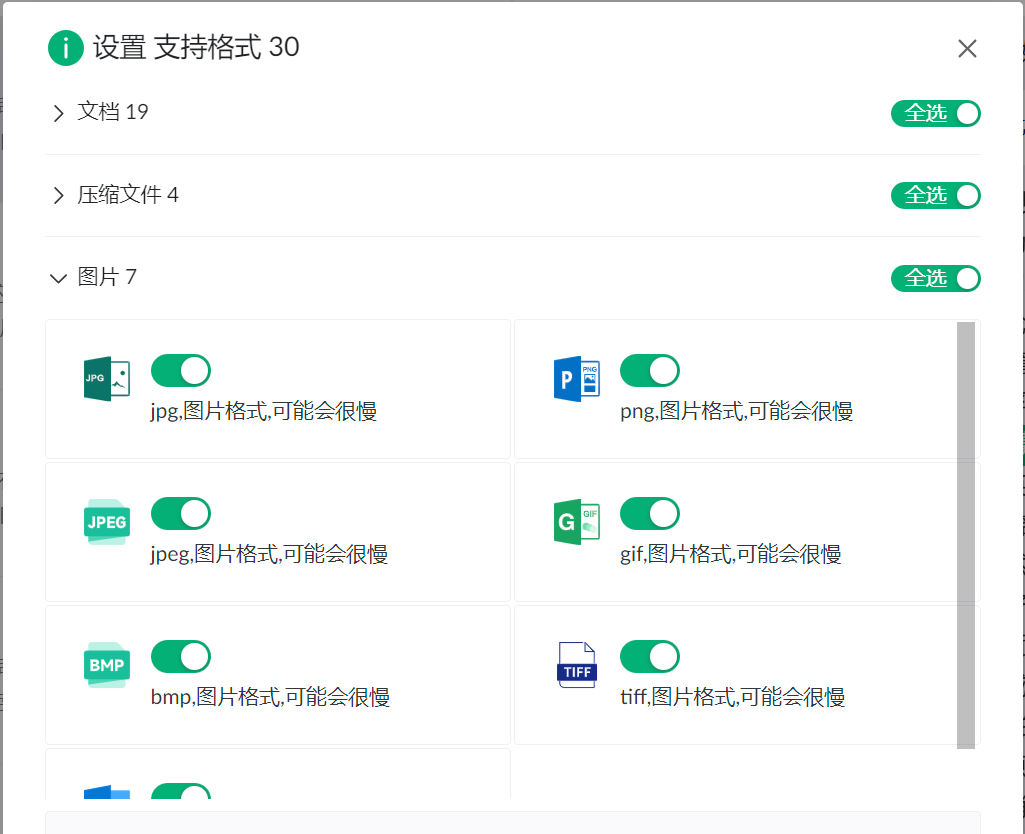
Task: Disable the jpg format toggle
Action: [181, 371]
